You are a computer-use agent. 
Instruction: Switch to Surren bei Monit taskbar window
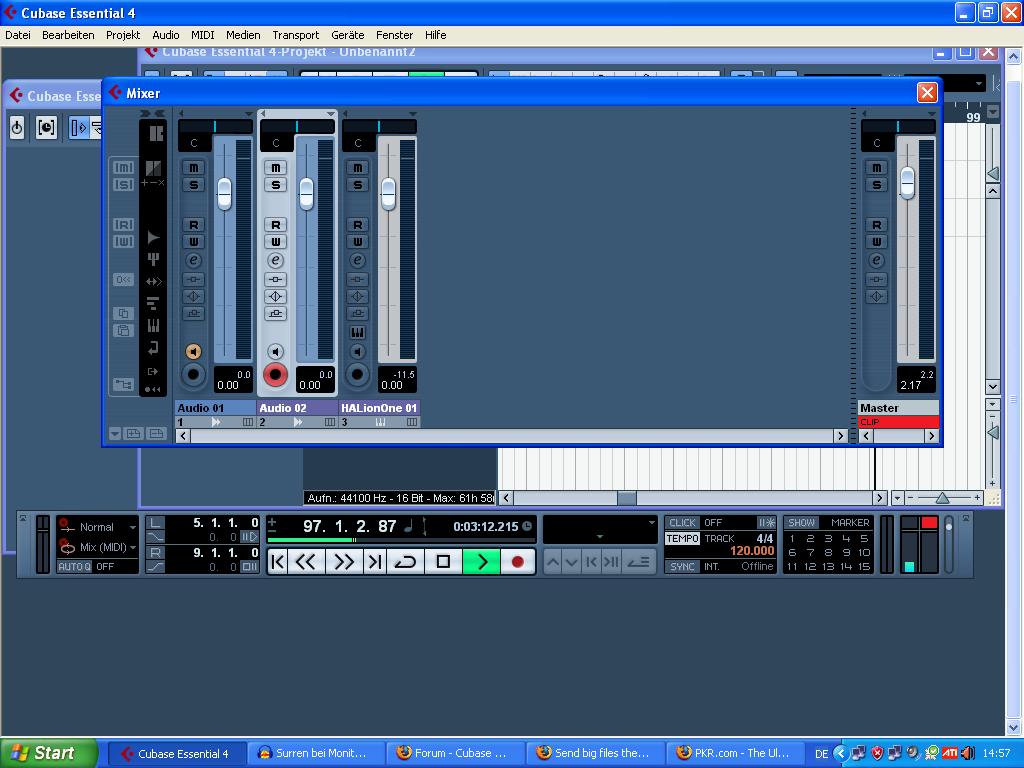(x=317, y=753)
